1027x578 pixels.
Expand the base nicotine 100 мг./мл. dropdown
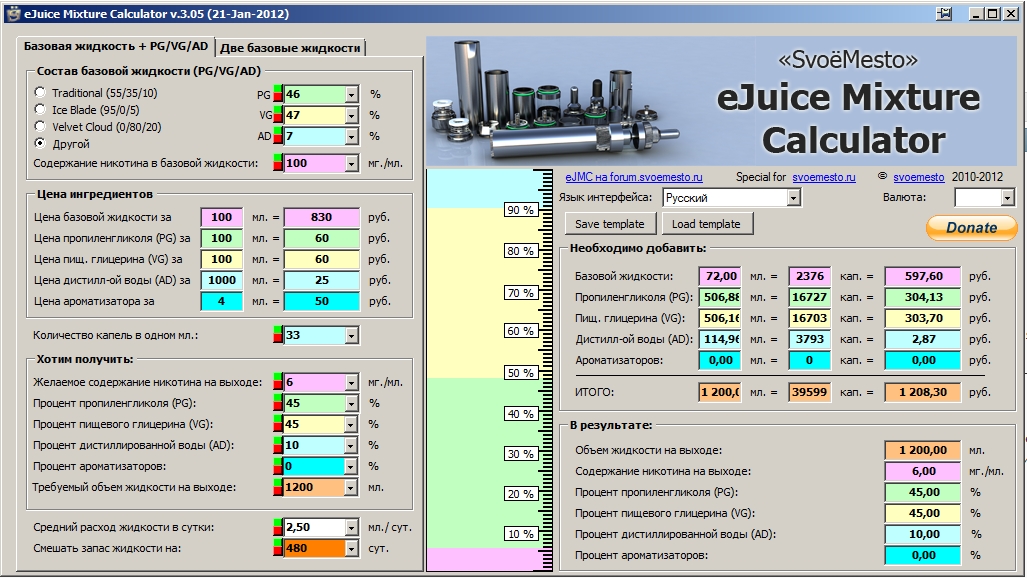pos(352,163)
